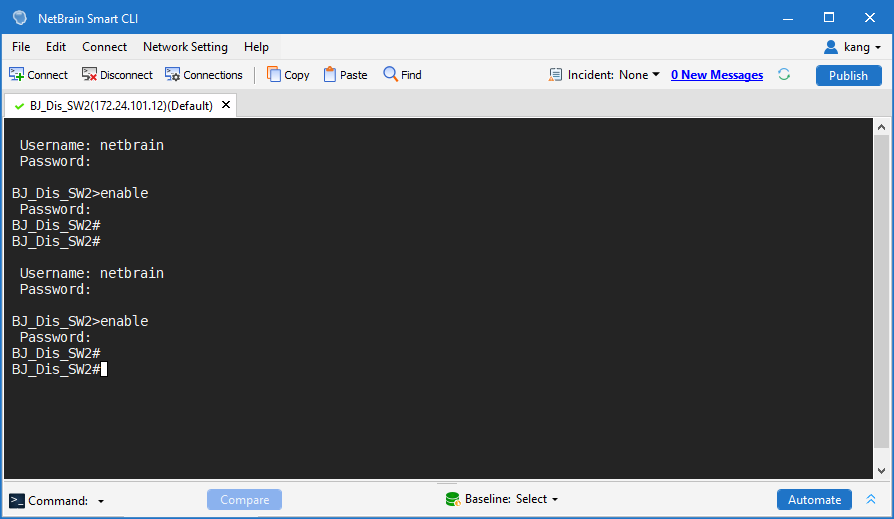
Task: Click the Find magnifier icon
Action: coord(390,74)
